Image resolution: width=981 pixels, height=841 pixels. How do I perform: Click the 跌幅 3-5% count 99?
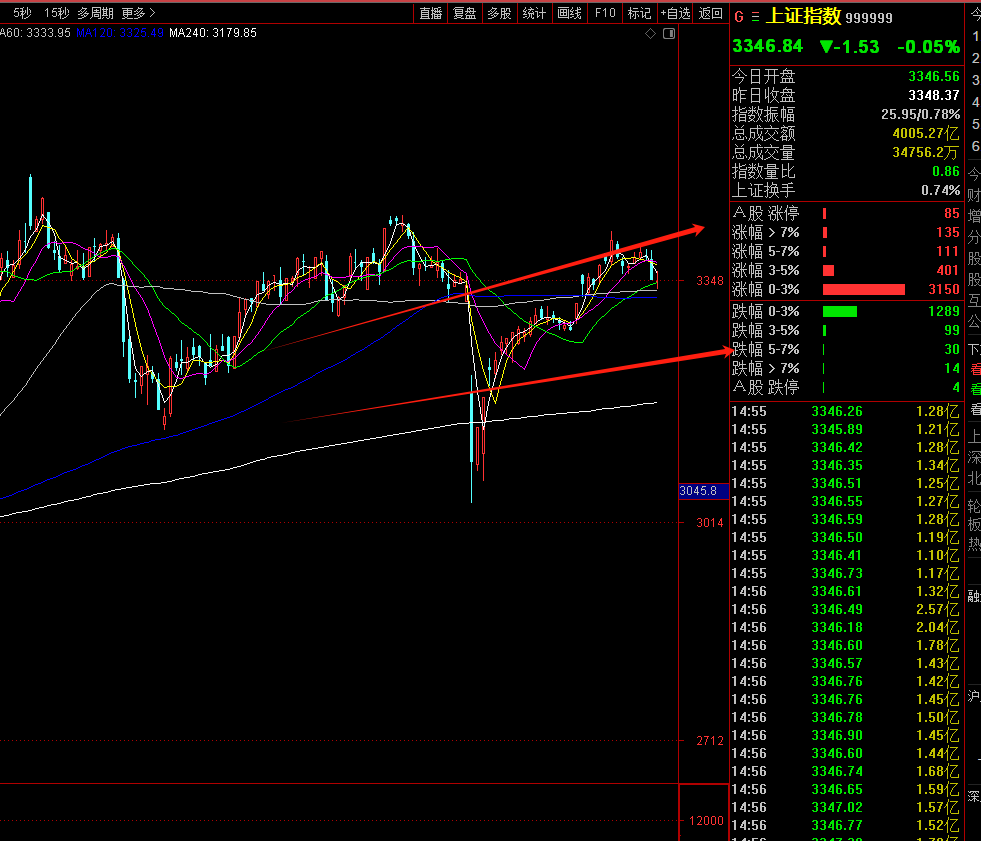pyautogui.click(x=952, y=330)
